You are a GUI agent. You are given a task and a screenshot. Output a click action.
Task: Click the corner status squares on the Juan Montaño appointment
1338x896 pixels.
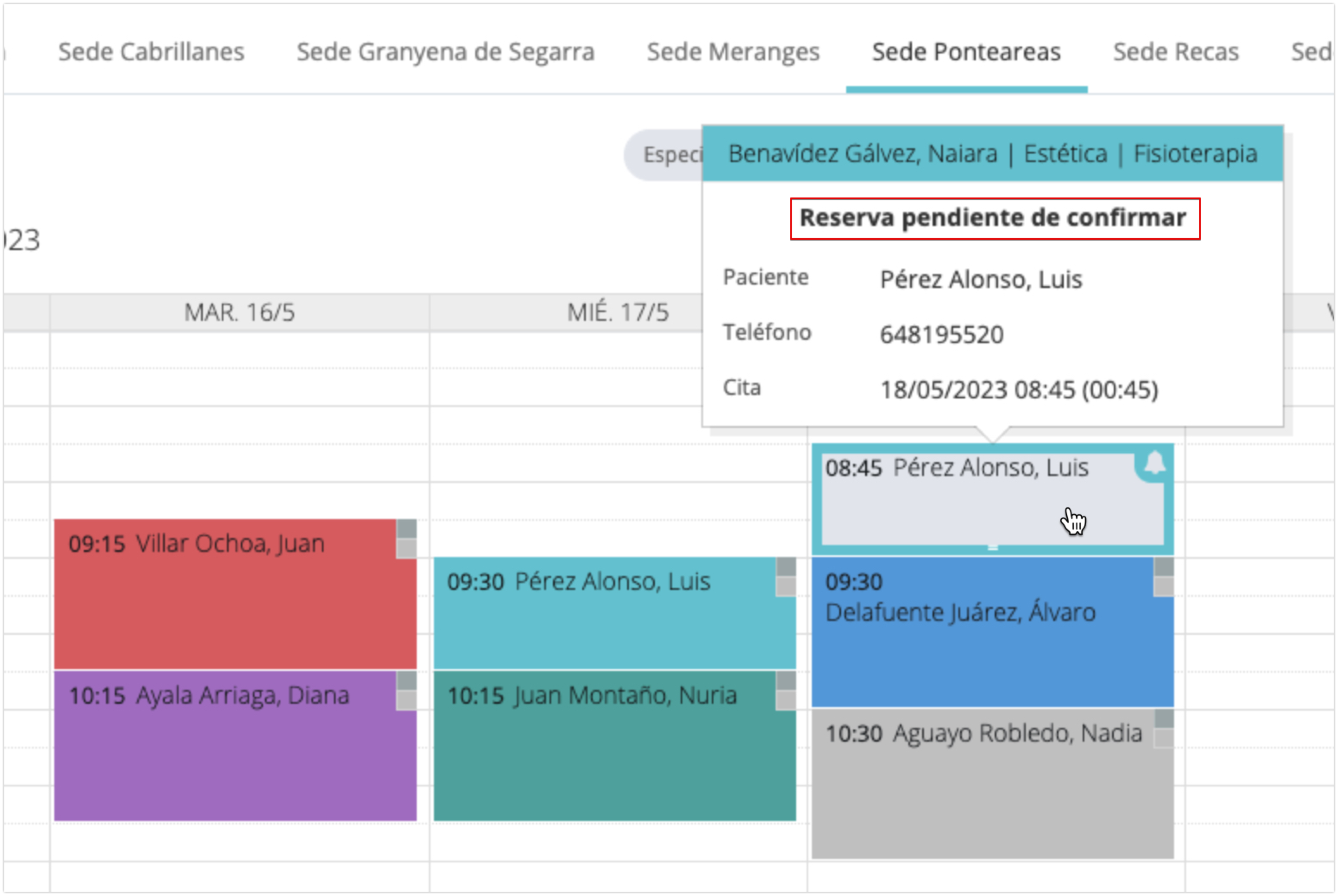786,690
